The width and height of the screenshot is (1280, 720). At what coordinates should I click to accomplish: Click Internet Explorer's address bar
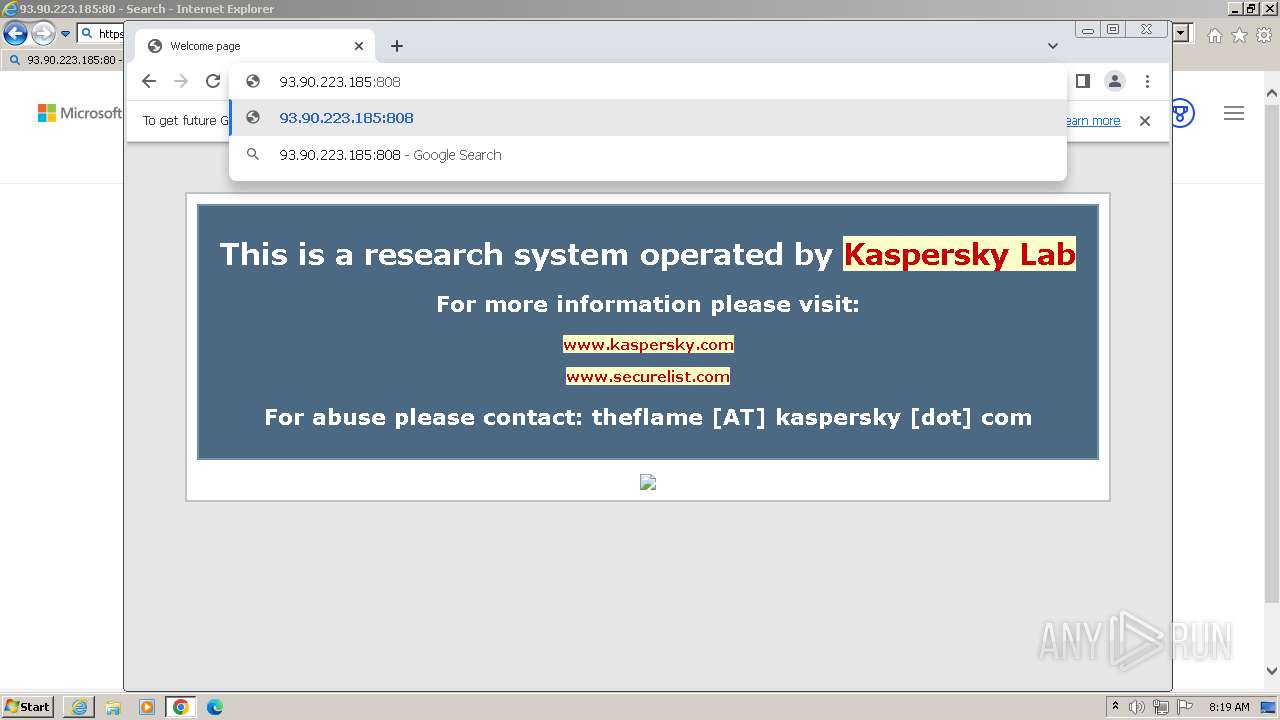[x=100, y=34]
